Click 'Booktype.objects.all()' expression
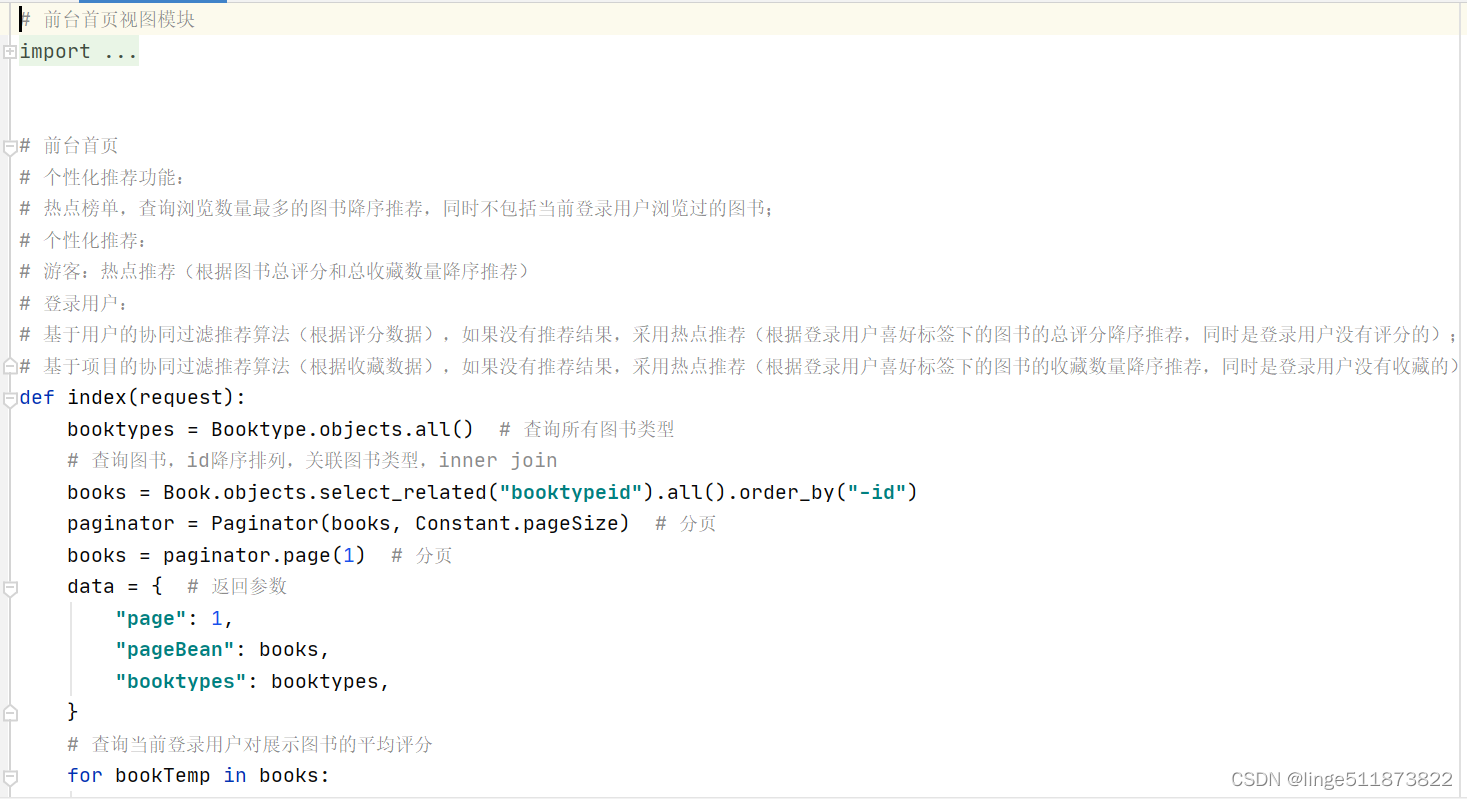 click(x=342, y=429)
